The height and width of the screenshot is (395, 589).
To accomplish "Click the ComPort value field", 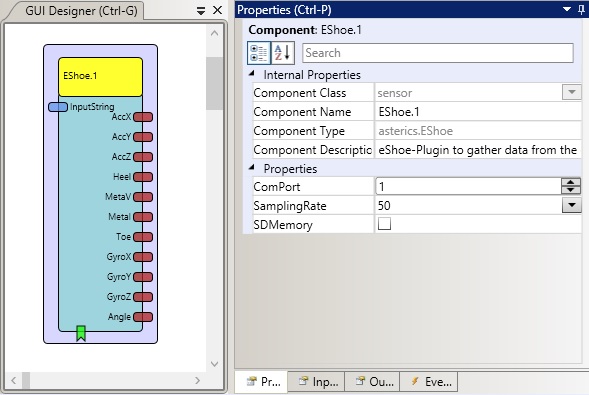I will (468, 187).
